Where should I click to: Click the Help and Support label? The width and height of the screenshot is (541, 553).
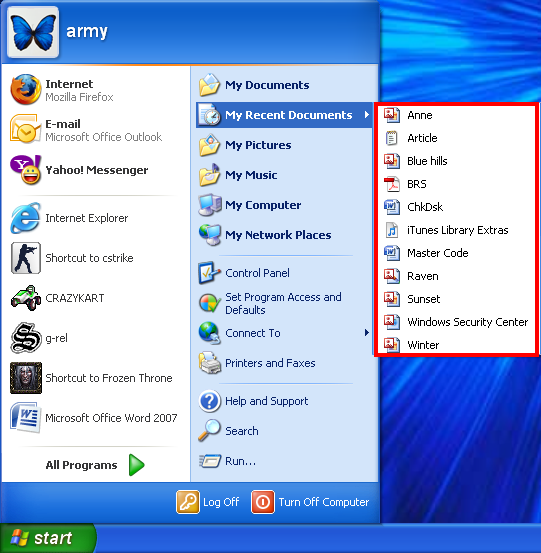click(x=267, y=401)
